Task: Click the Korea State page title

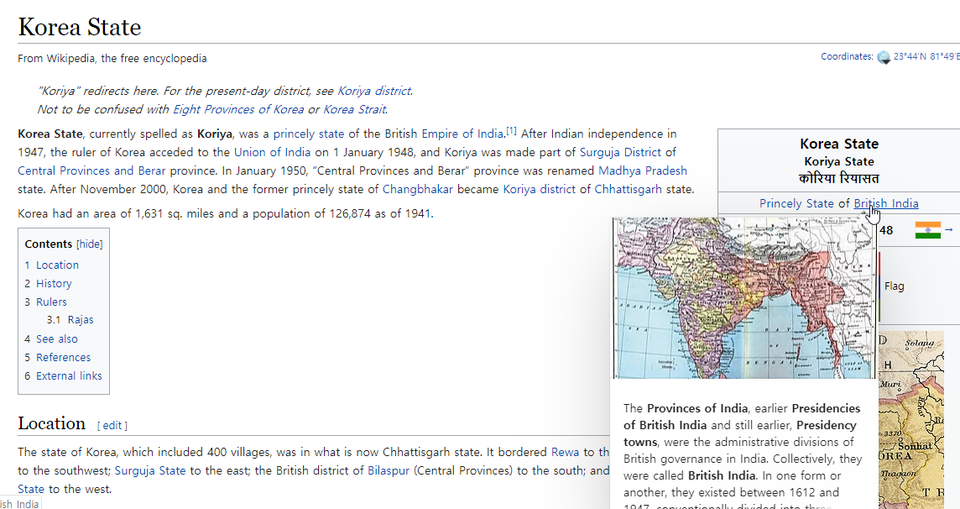Action: tap(80, 27)
